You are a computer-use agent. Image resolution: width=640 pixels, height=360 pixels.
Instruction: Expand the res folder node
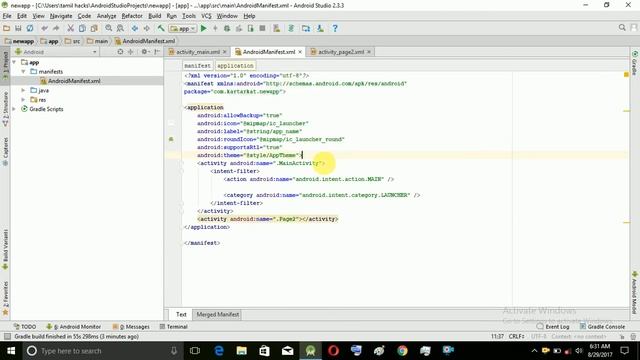coord(24,100)
